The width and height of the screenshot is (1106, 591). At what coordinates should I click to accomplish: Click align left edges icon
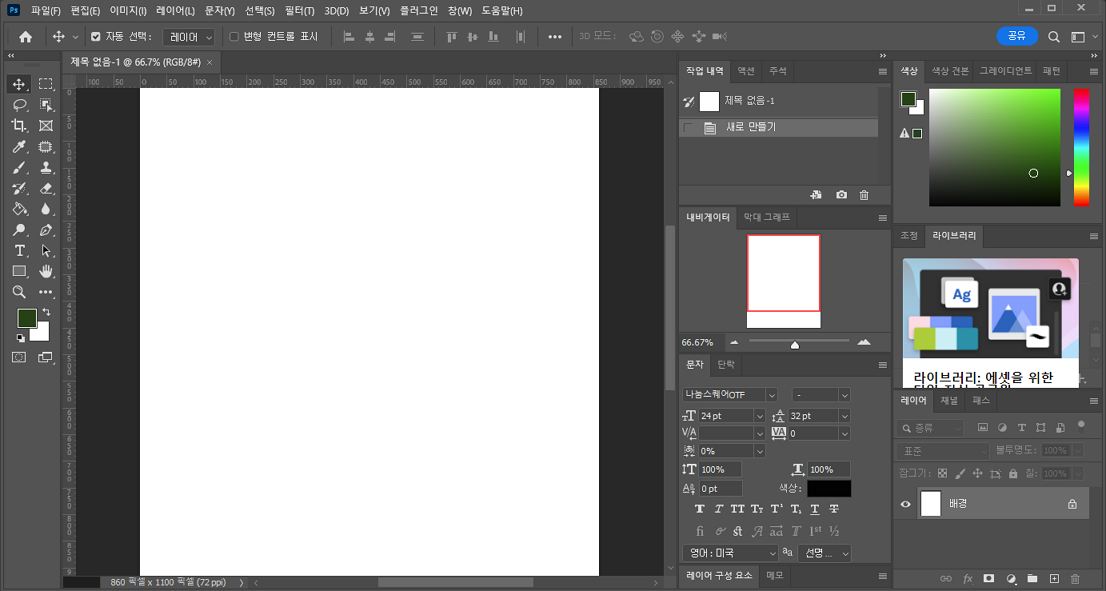[348, 37]
